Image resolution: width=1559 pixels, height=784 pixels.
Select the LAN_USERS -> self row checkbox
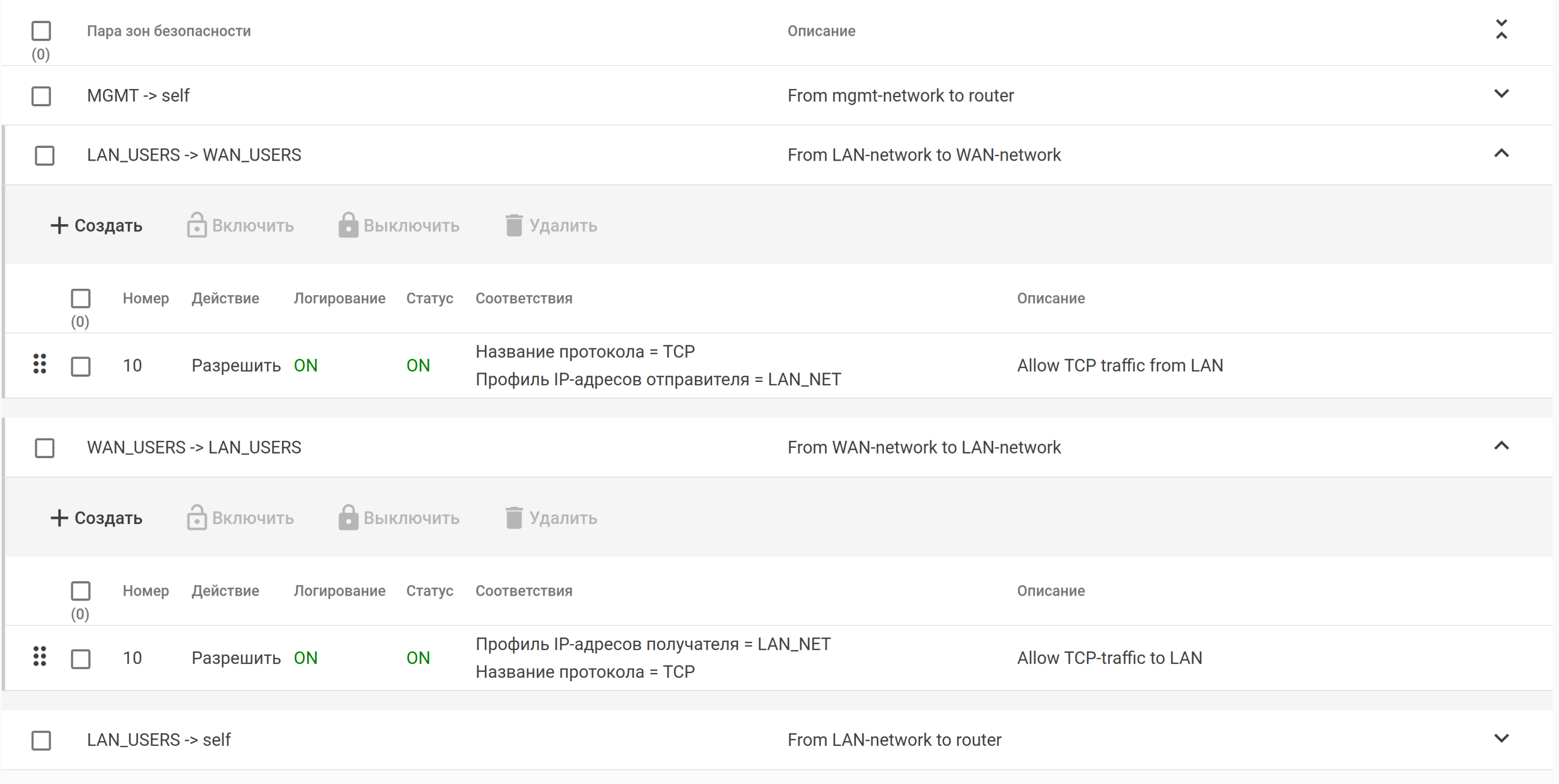[41, 741]
